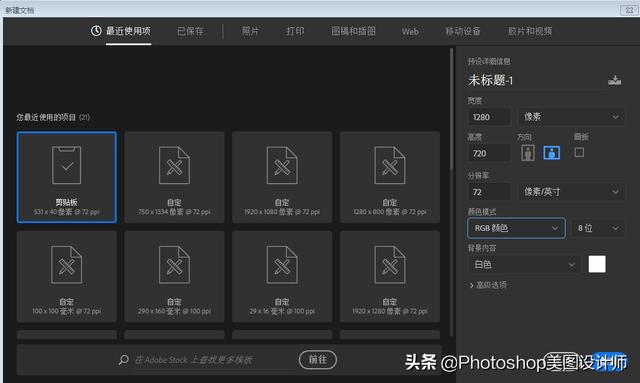This screenshot has height=383, width=640.
Task: Select the 1280 x 800 像素 preset
Action: [390, 177]
